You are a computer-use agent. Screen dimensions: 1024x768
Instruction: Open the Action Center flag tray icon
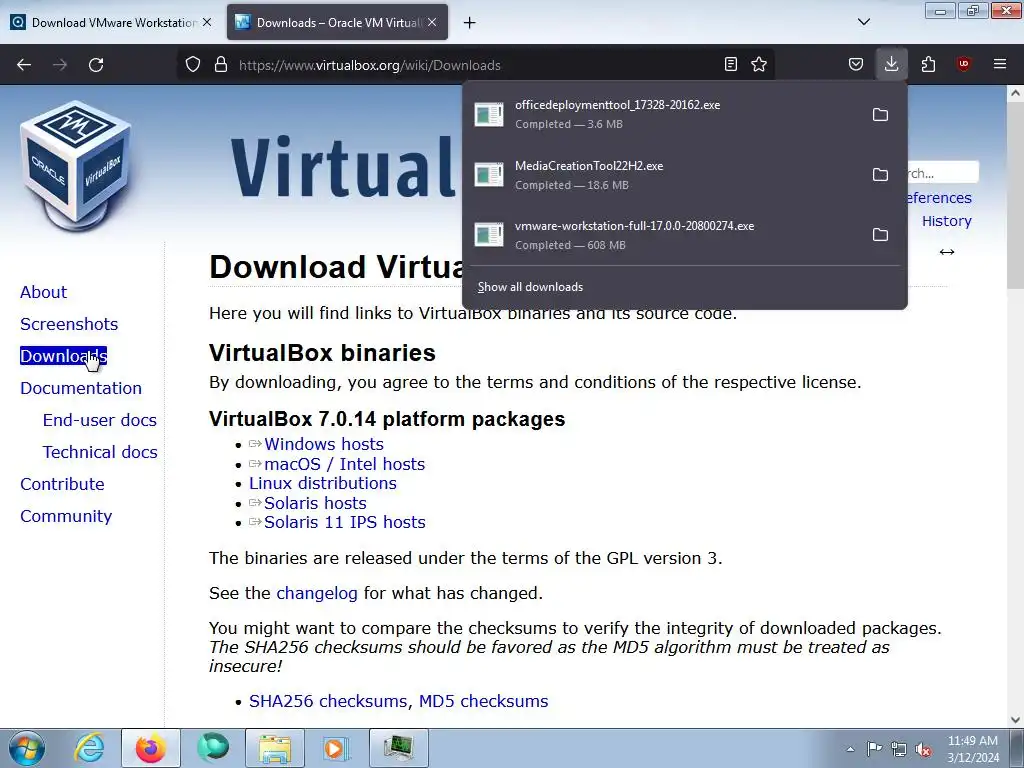[874, 749]
